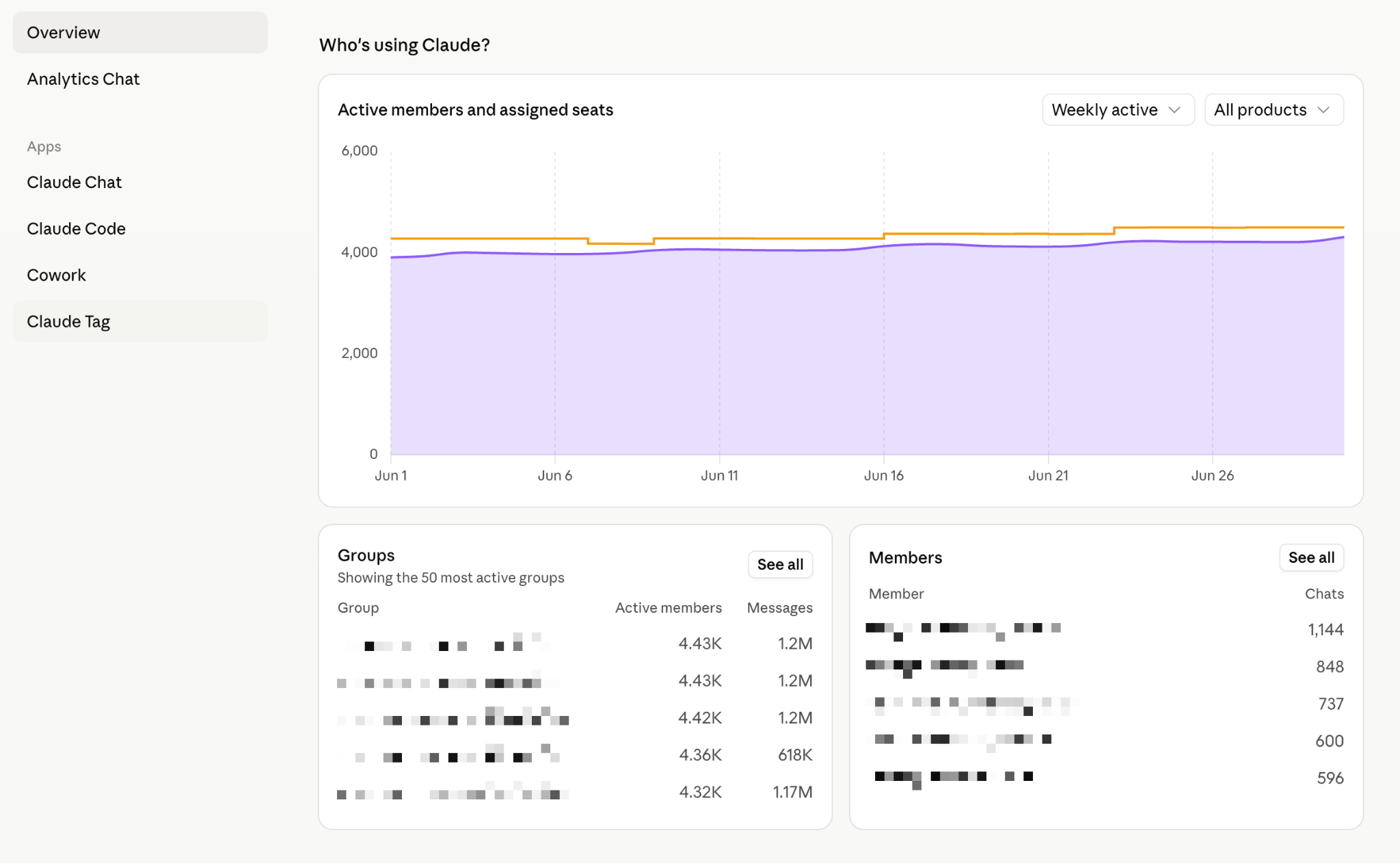Click the 618K messages value
1400x863 pixels.
(x=795, y=754)
